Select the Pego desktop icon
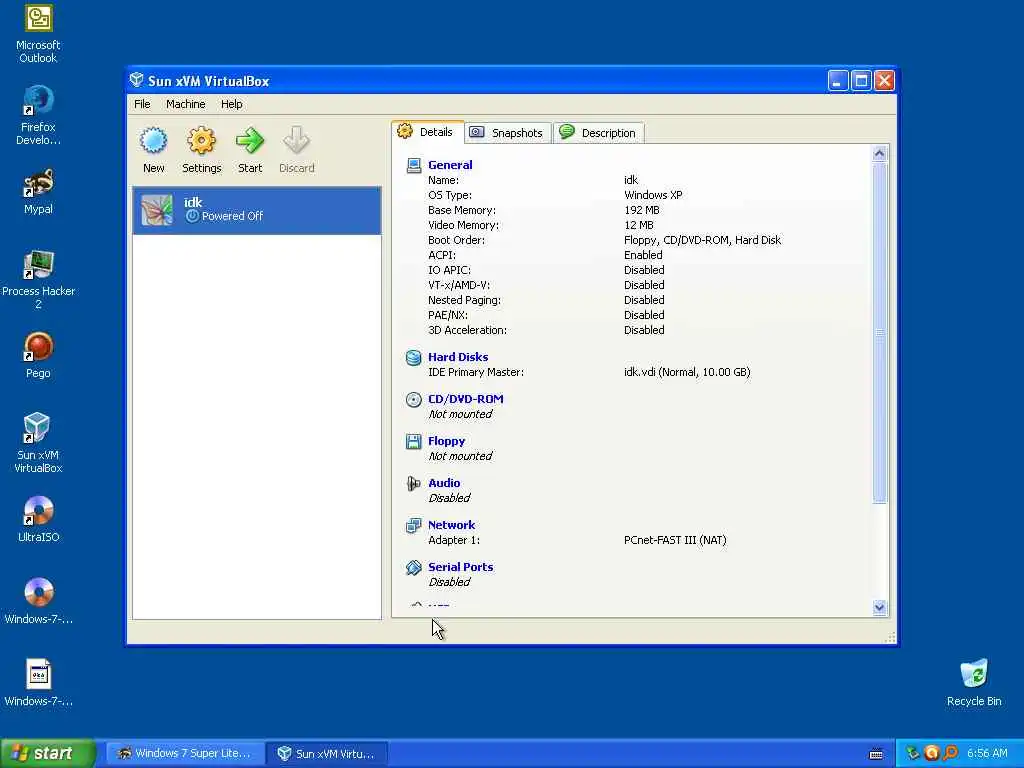Screen dimensions: 1024x768 [x=38, y=355]
